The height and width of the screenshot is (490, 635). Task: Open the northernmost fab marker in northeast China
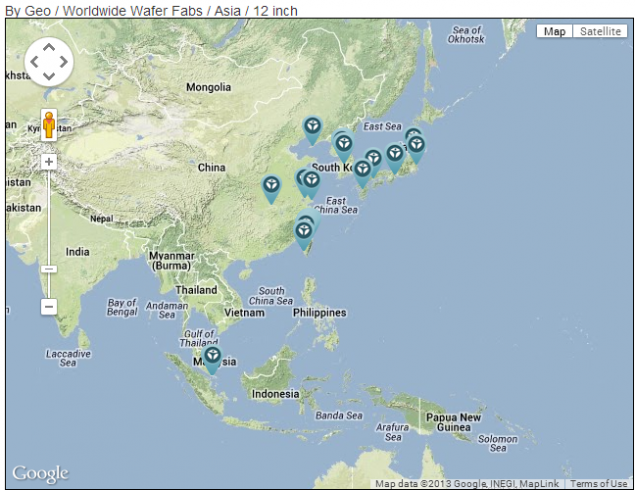pyautogui.click(x=313, y=127)
